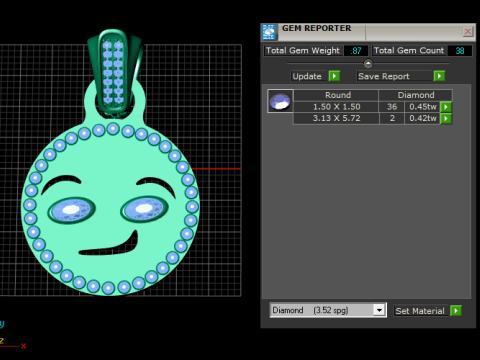Screen dimensions: 480x360
Task: Open the Diamond (3.52 spg) material dropdown
Action: [379, 310]
